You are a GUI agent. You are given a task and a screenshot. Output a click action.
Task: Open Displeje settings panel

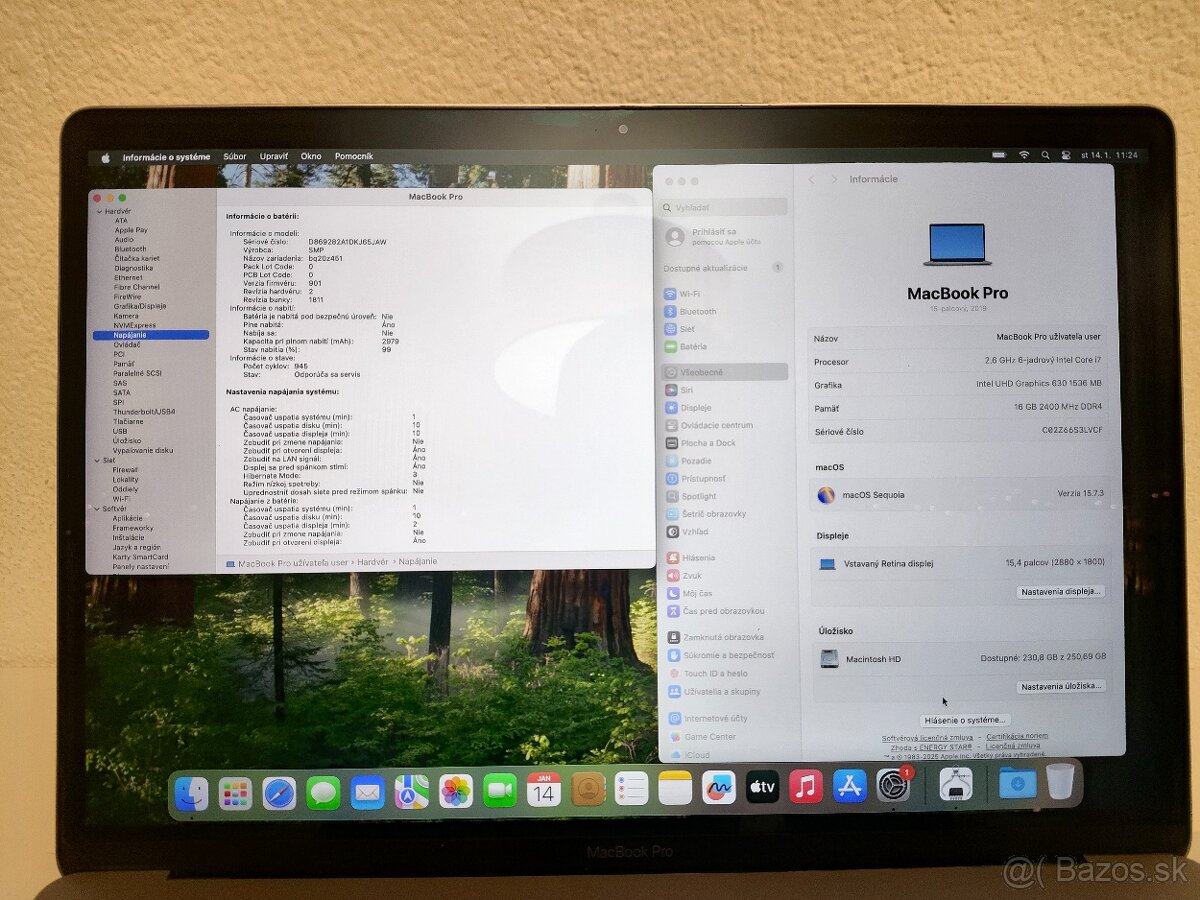click(696, 407)
